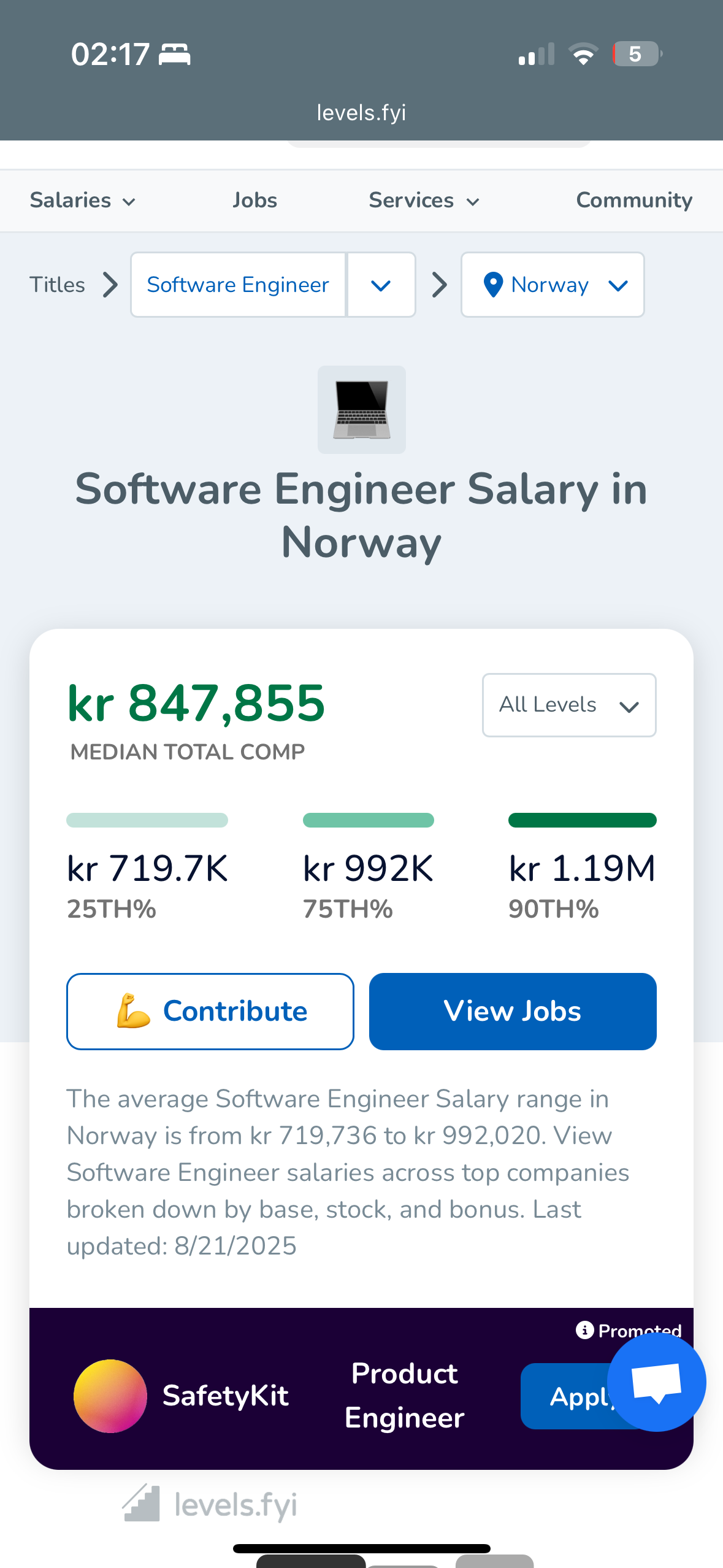Expand the Services menu
The height and width of the screenshot is (1568, 723).
pos(424,201)
